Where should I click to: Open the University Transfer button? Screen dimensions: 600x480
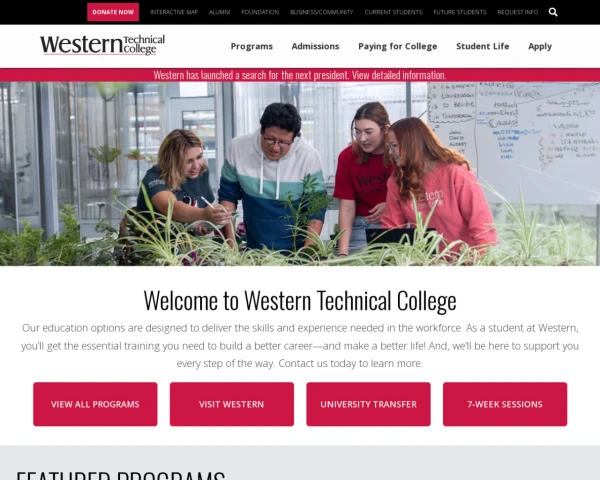point(368,404)
